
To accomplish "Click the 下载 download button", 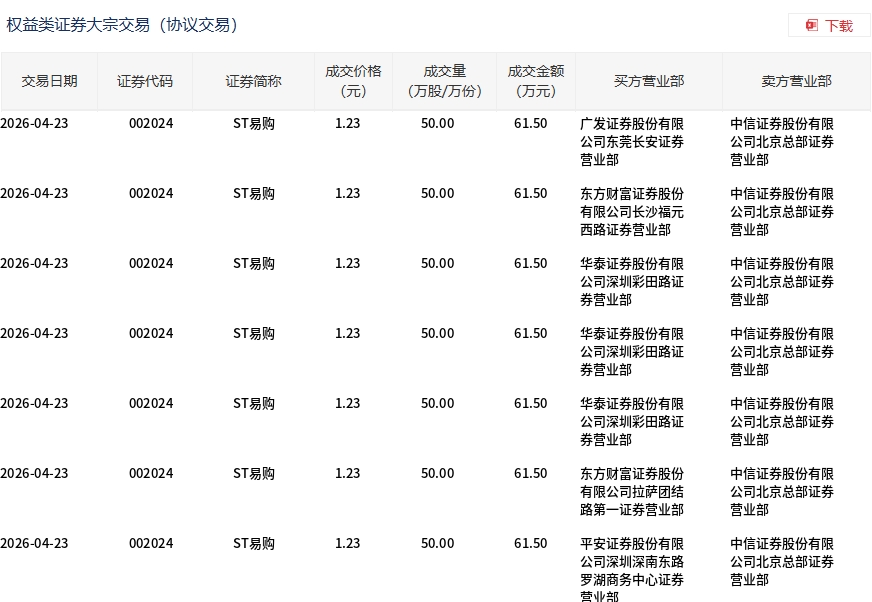I will click(829, 26).
